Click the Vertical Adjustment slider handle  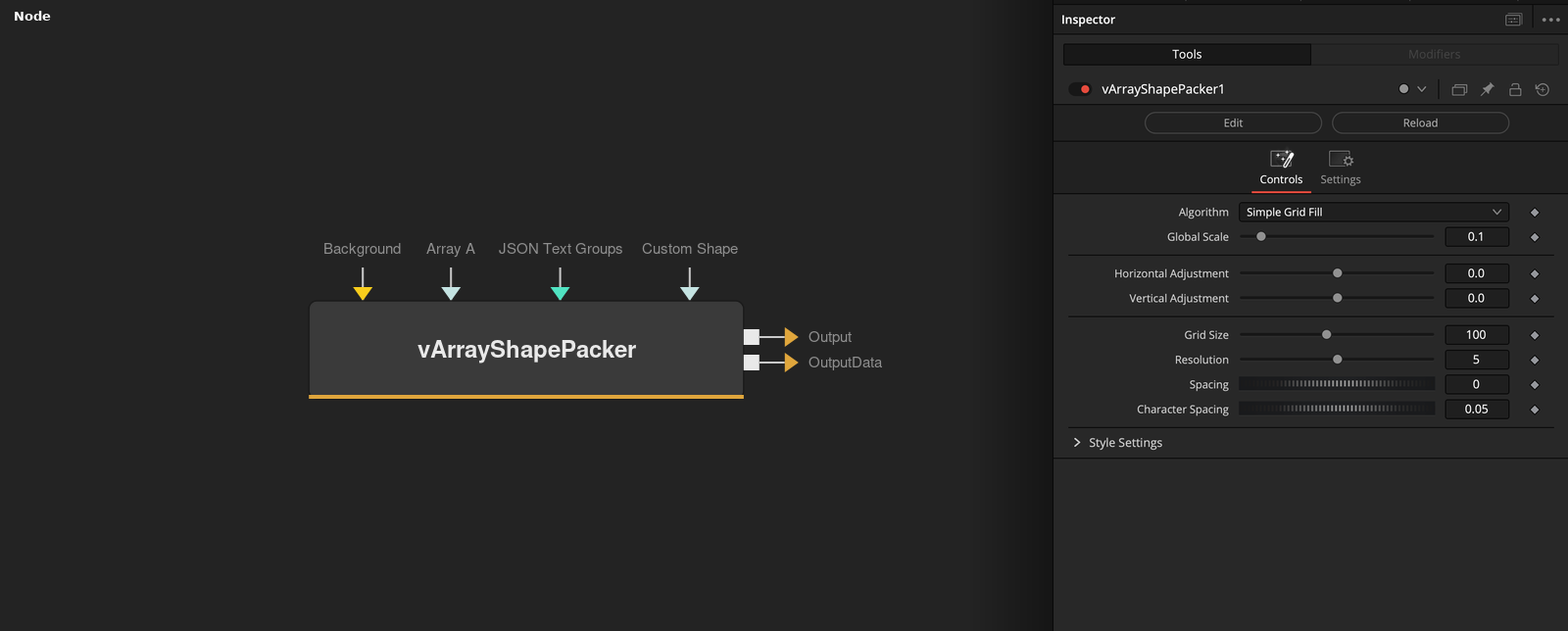(1338, 298)
